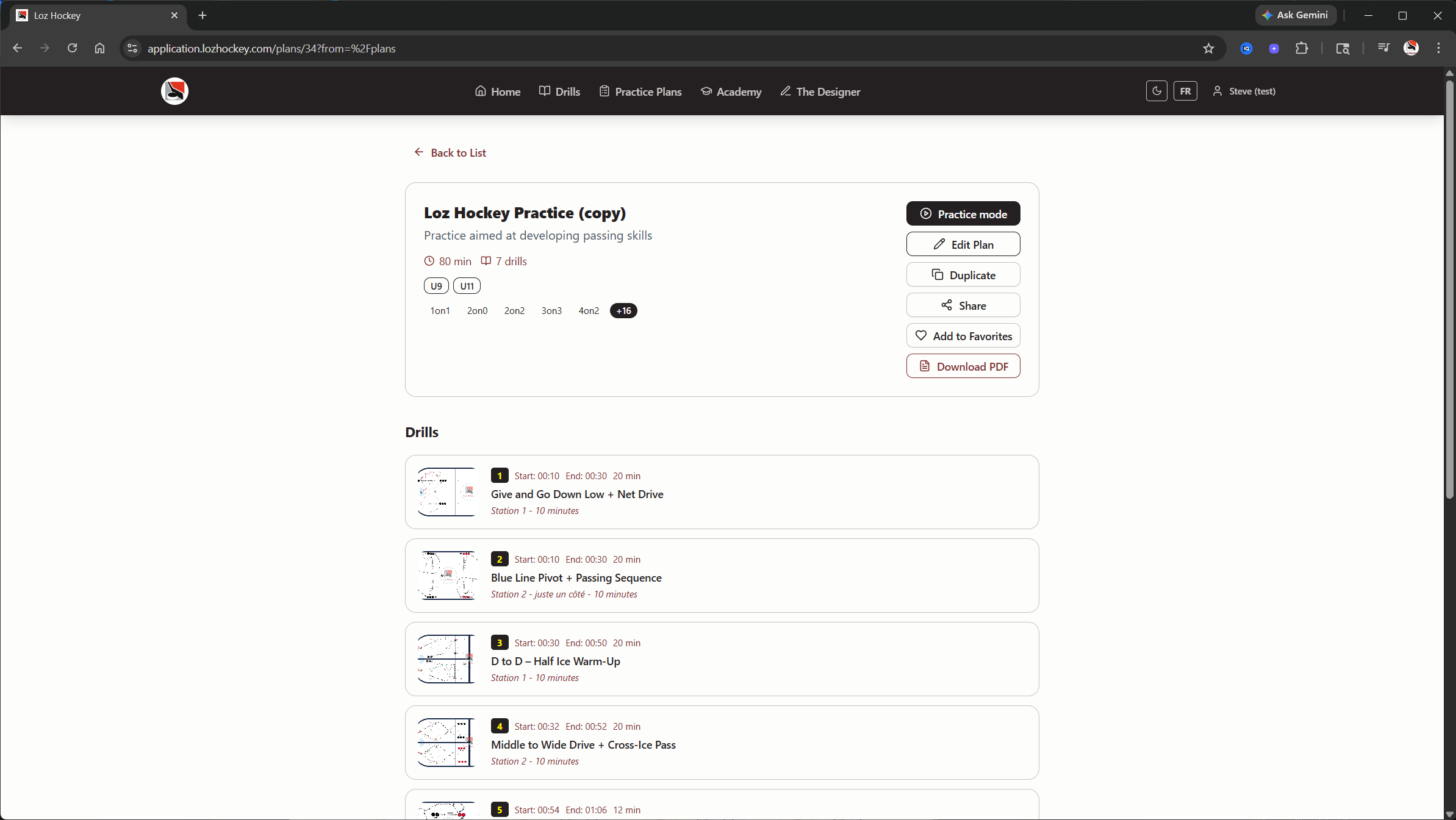Switch language with the FR button
1456x820 pixels.
tap(1185, 91)
